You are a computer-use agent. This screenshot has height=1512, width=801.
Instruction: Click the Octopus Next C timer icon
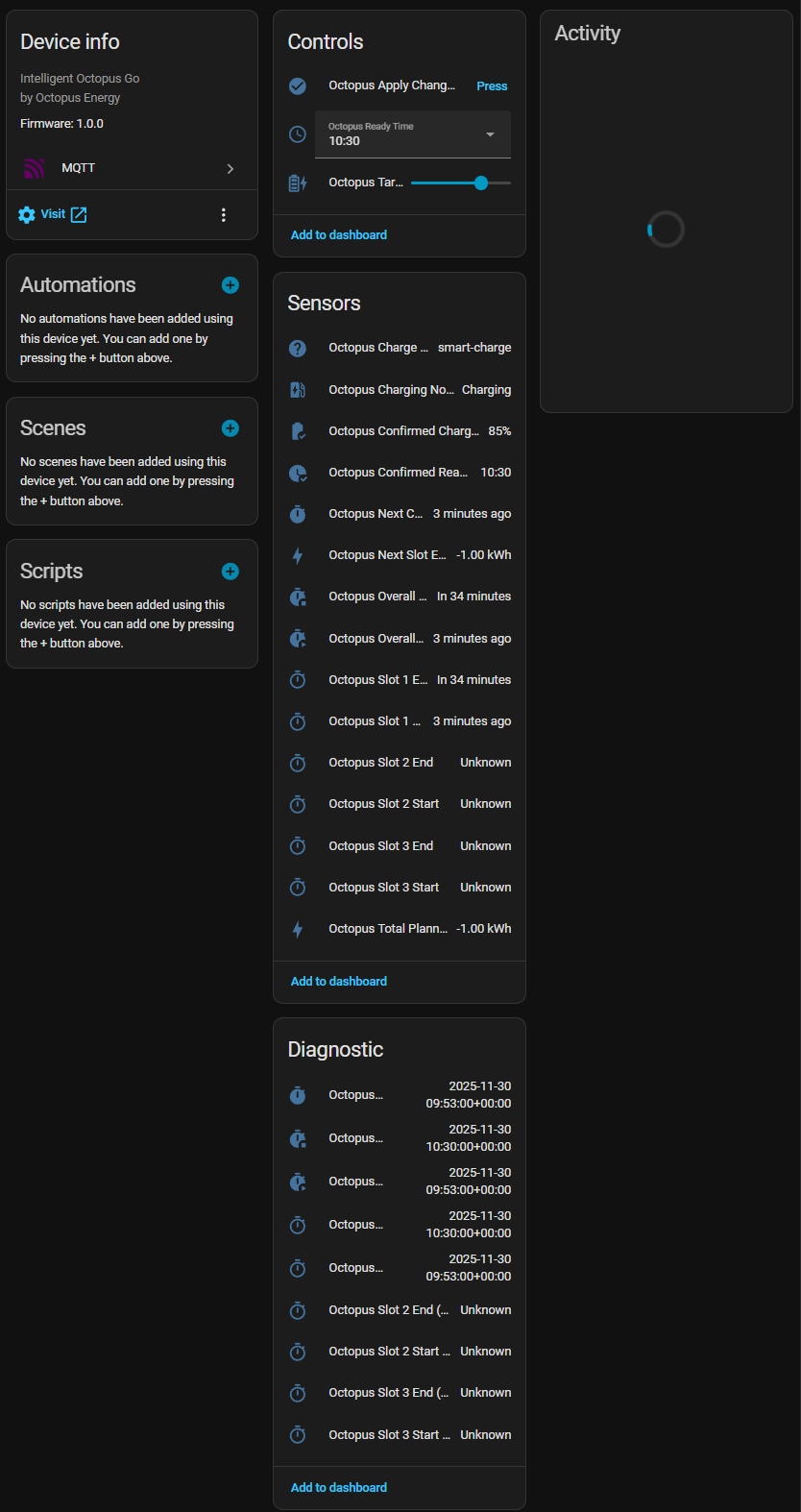(x=298, y=514)
